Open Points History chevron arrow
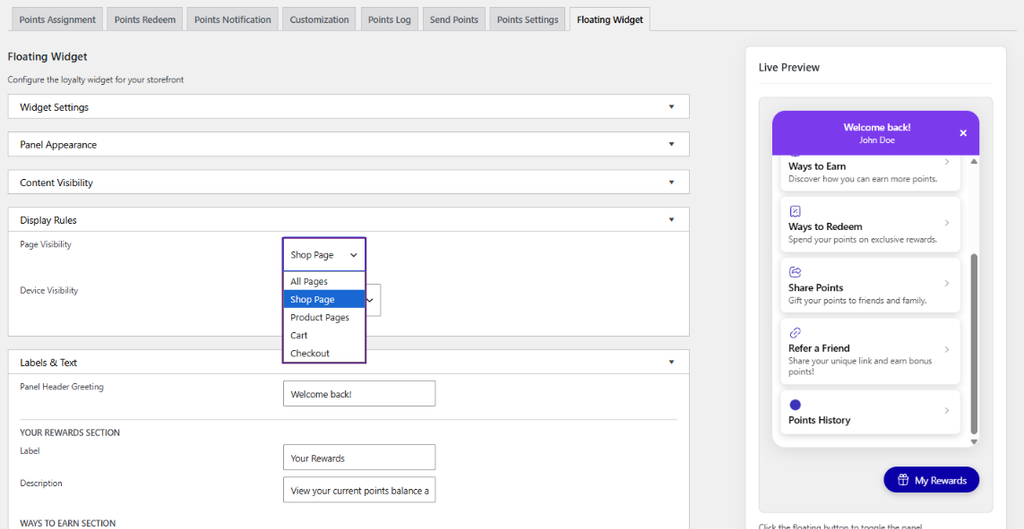1024x529 pixels. [x=947, y=411]
